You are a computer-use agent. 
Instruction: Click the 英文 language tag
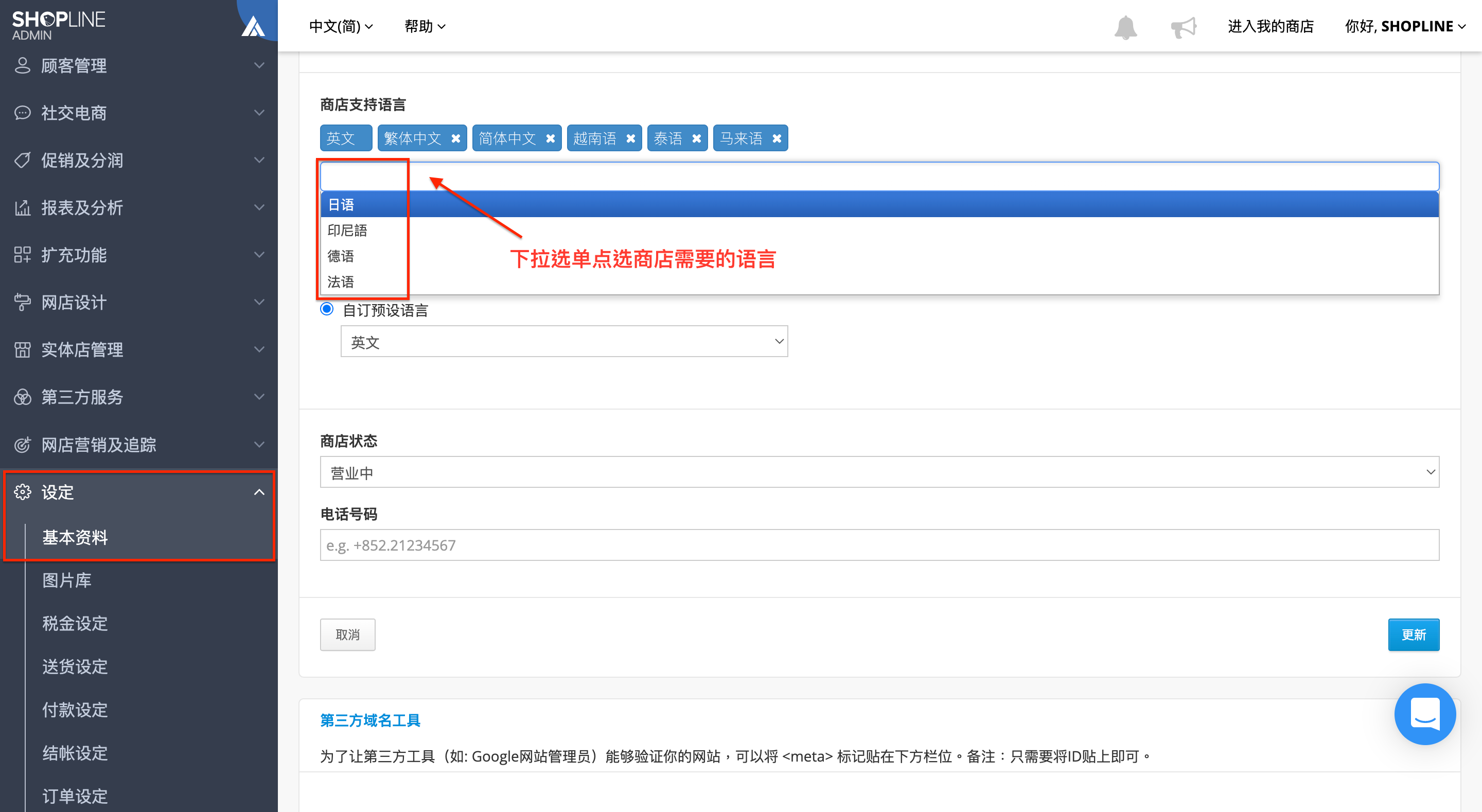point(346,138)
